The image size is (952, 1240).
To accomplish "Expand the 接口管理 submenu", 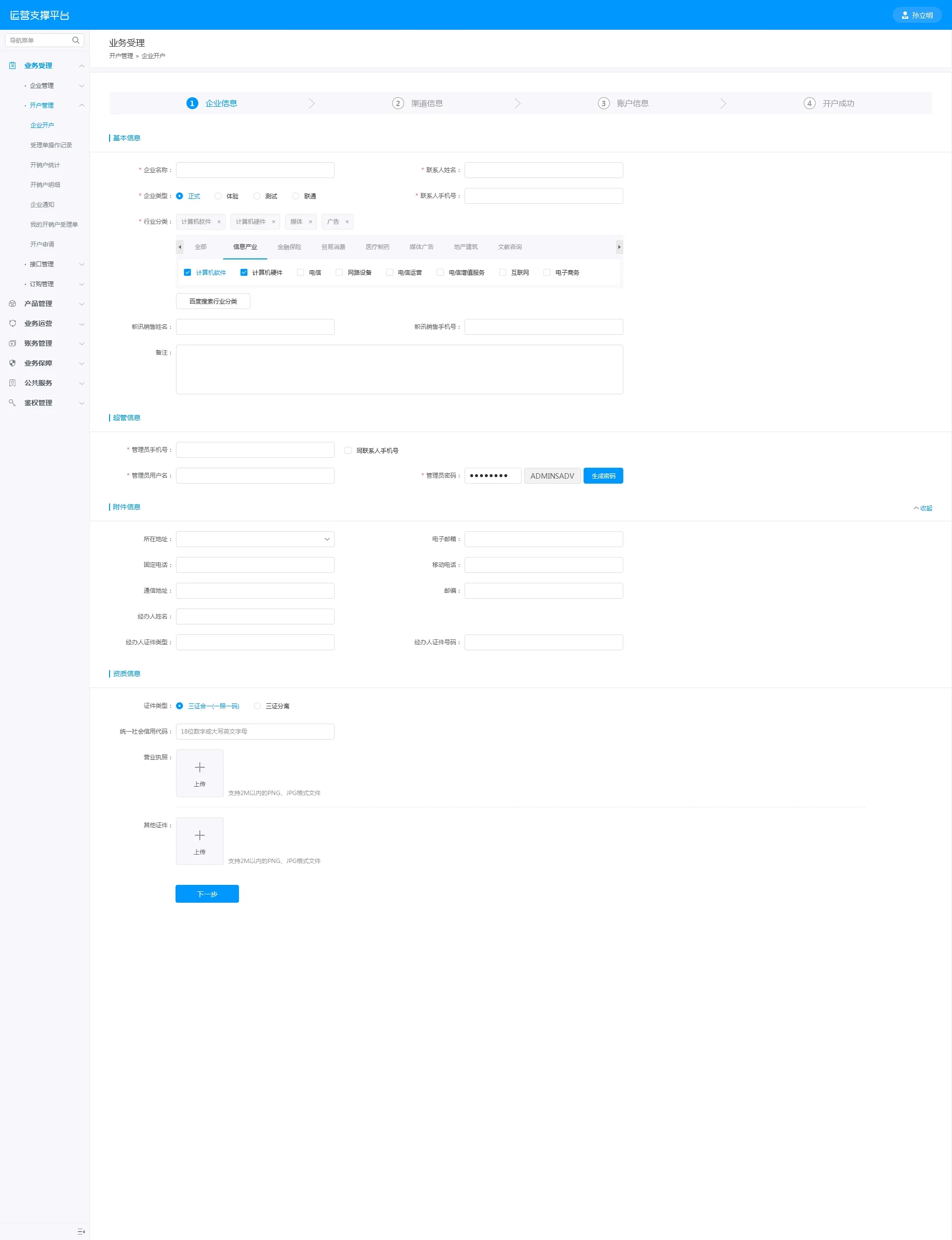I will [82, 264].
